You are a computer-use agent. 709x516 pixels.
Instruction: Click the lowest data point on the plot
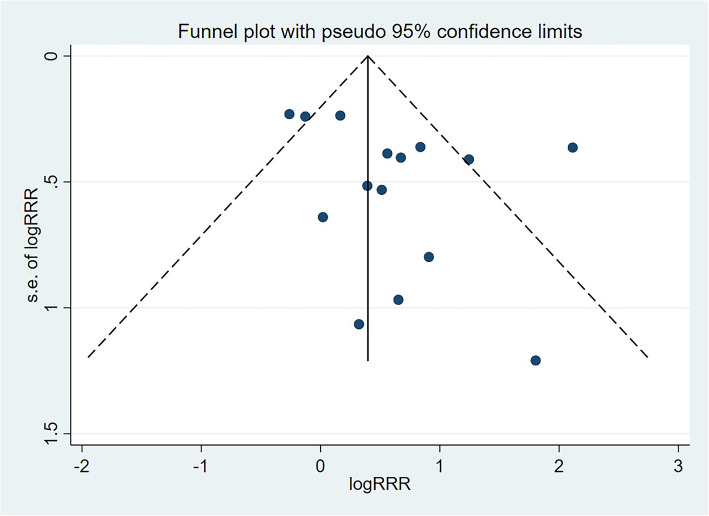click(535, 360)
